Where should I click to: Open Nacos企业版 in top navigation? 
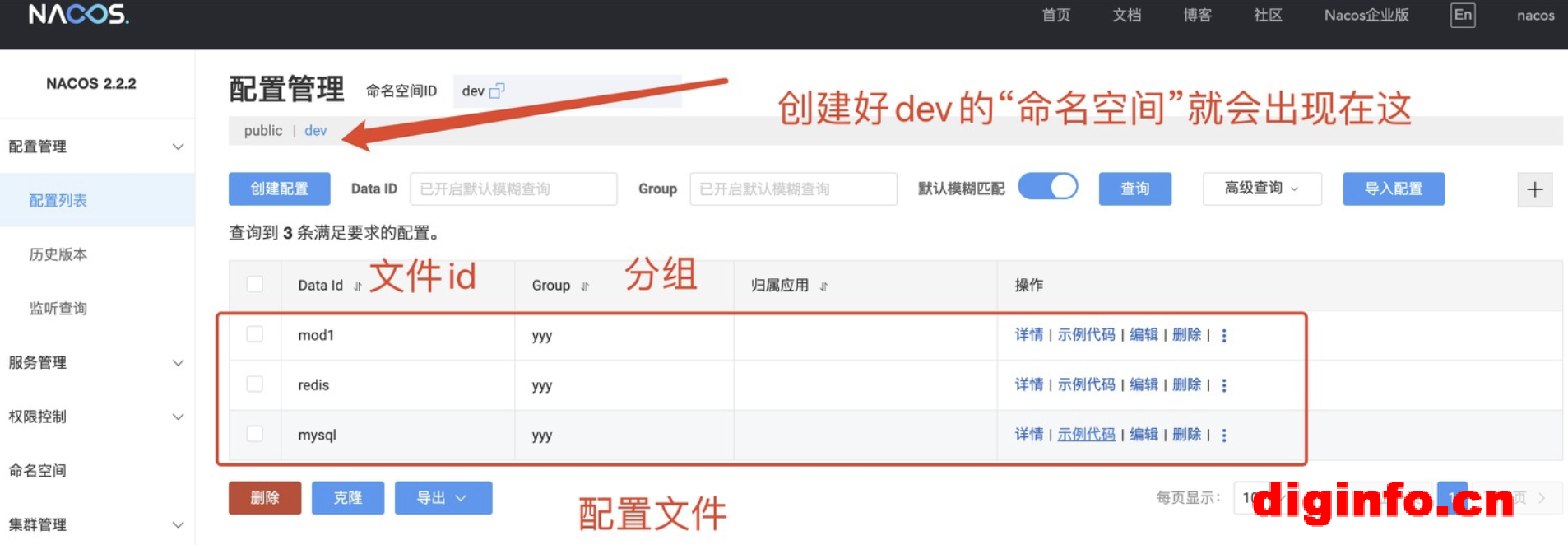click(x=1366, y=16)
